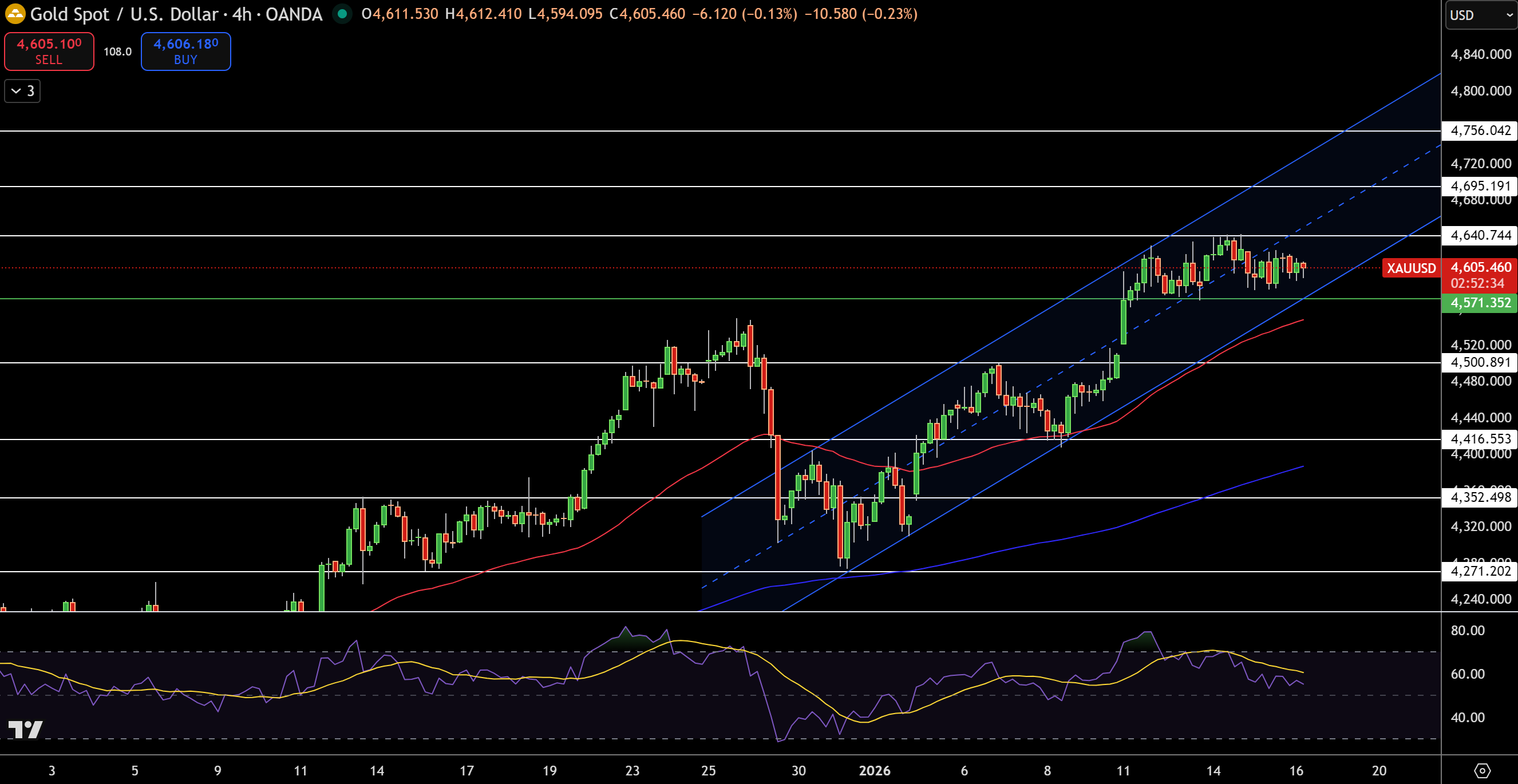Click the 4,756.042 horizontal line label
This screenshot has height=784, width=1518.
tap(1479, 130)
